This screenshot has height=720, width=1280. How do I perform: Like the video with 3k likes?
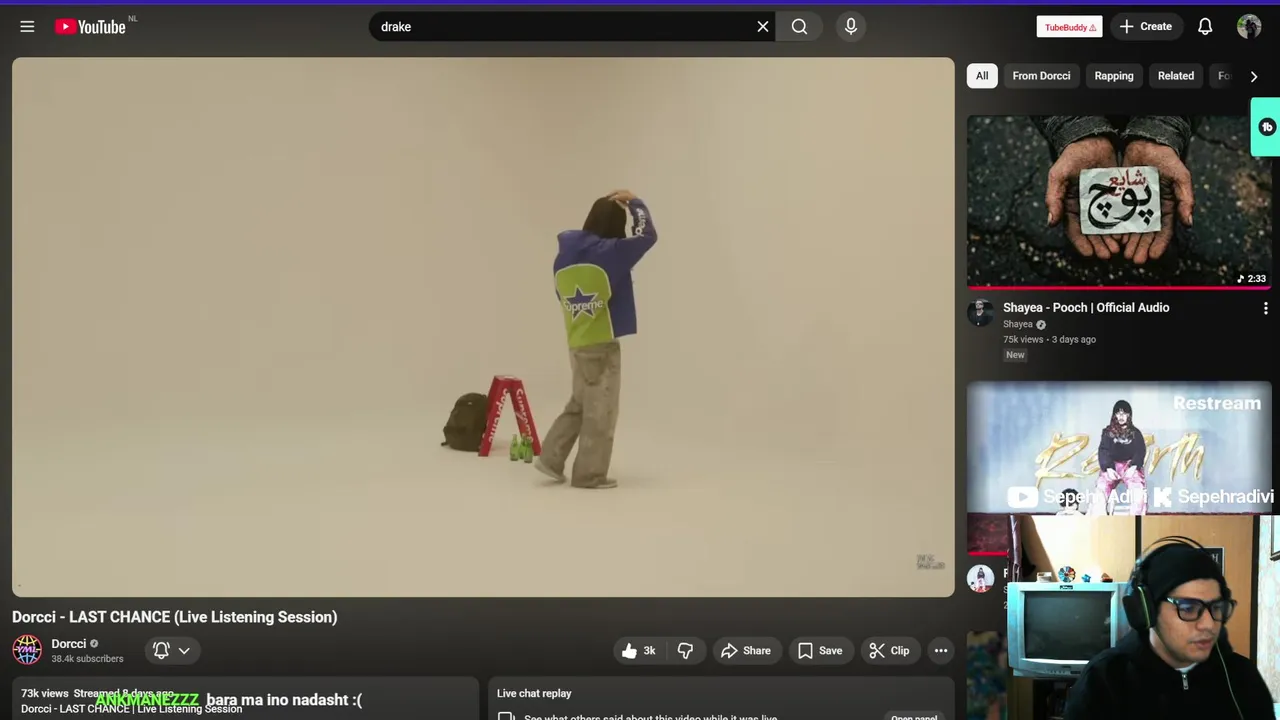pos(639,651)
